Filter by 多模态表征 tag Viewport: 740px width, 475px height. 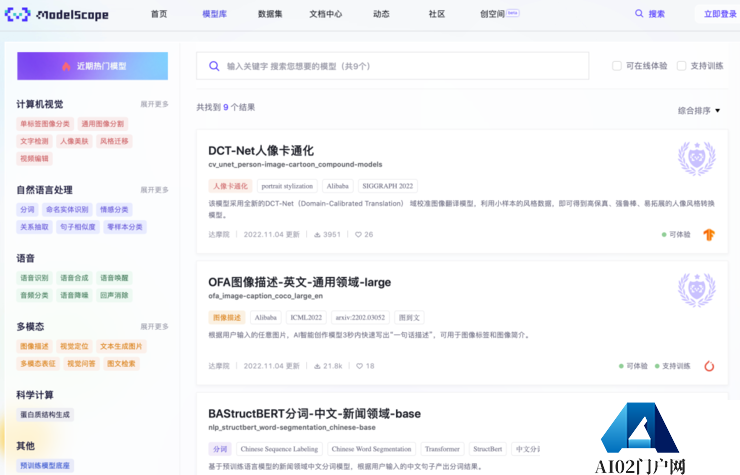coord(38,364)
